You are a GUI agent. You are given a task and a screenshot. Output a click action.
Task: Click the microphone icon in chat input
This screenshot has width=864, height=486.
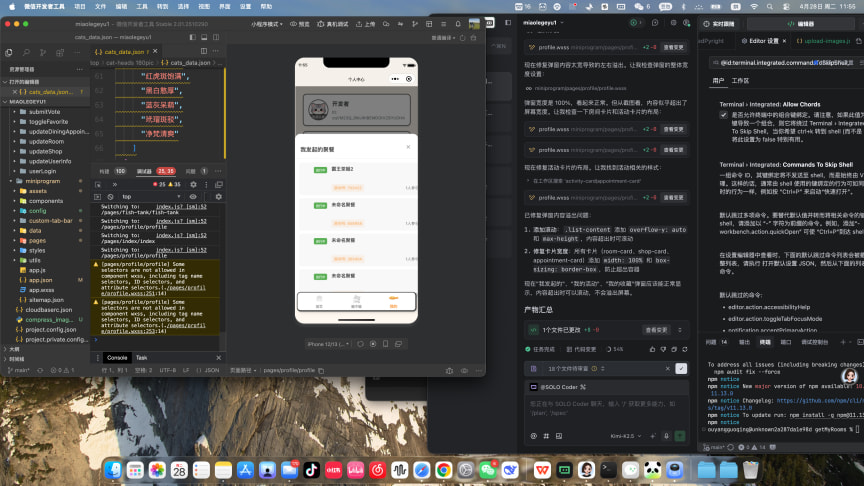[666, 436]
